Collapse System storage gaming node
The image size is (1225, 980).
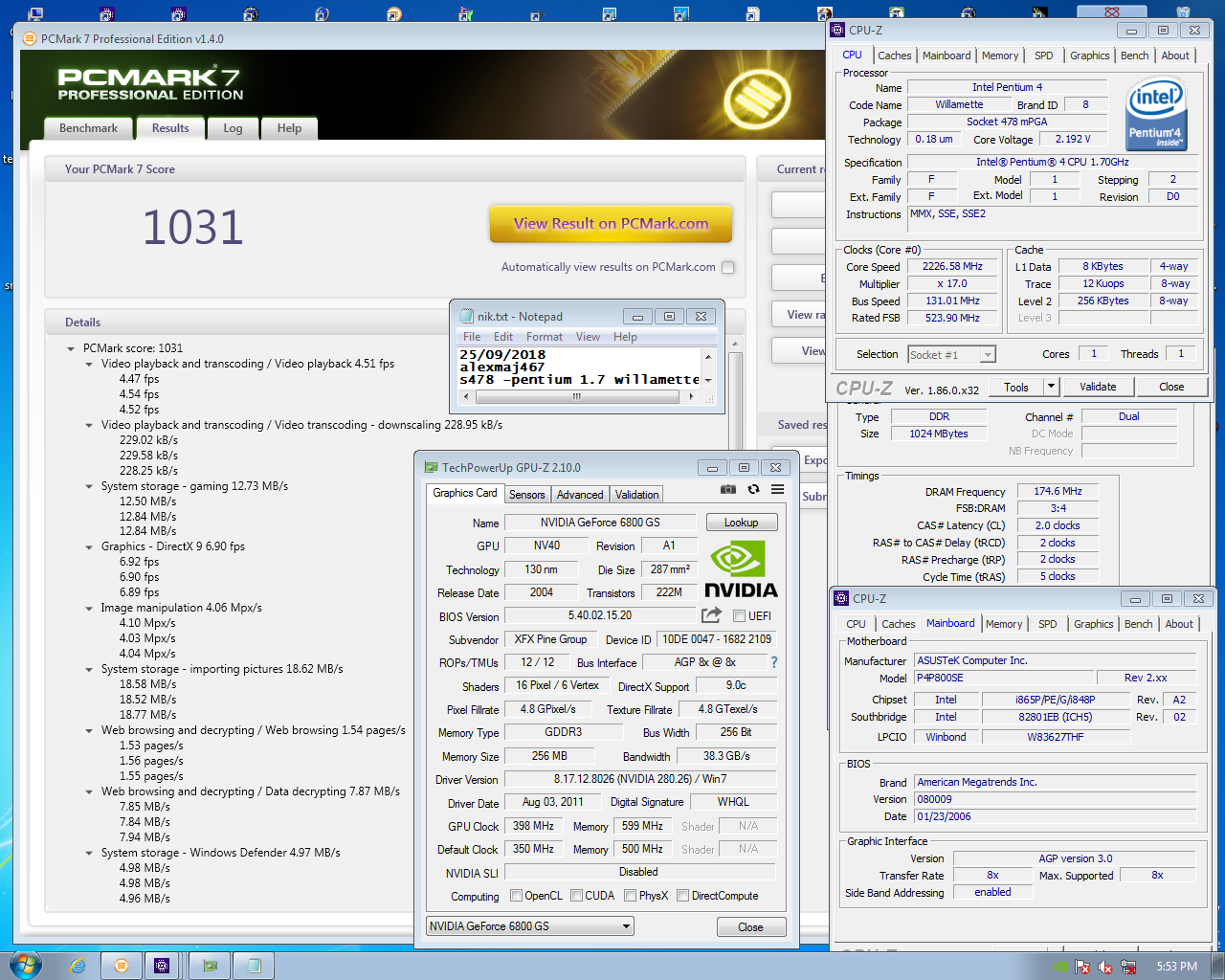point(89,486)
